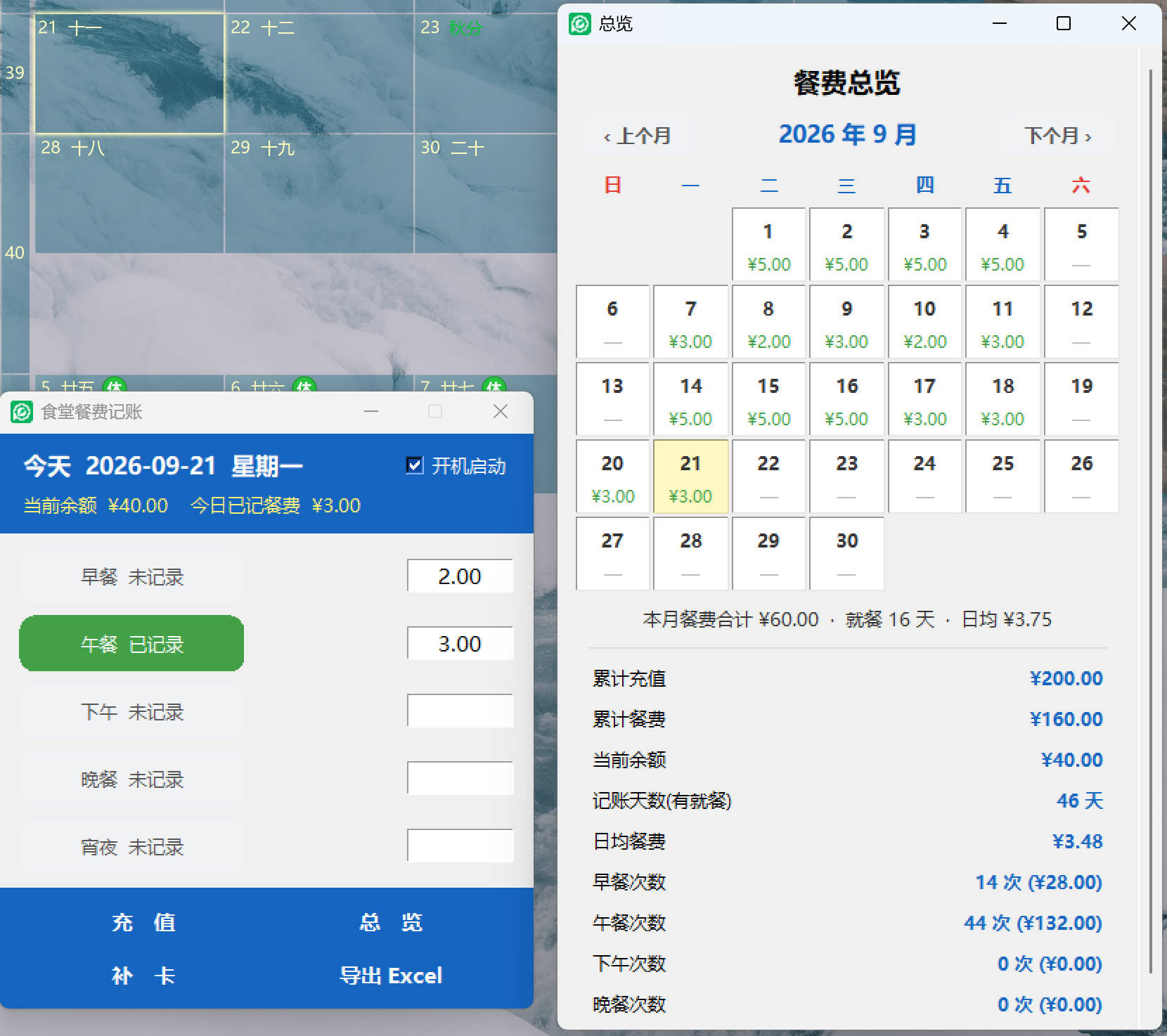Click the empty 宵夜 amount field
The height and width of the screenshot is (1036, 1167).
point(460,846)
